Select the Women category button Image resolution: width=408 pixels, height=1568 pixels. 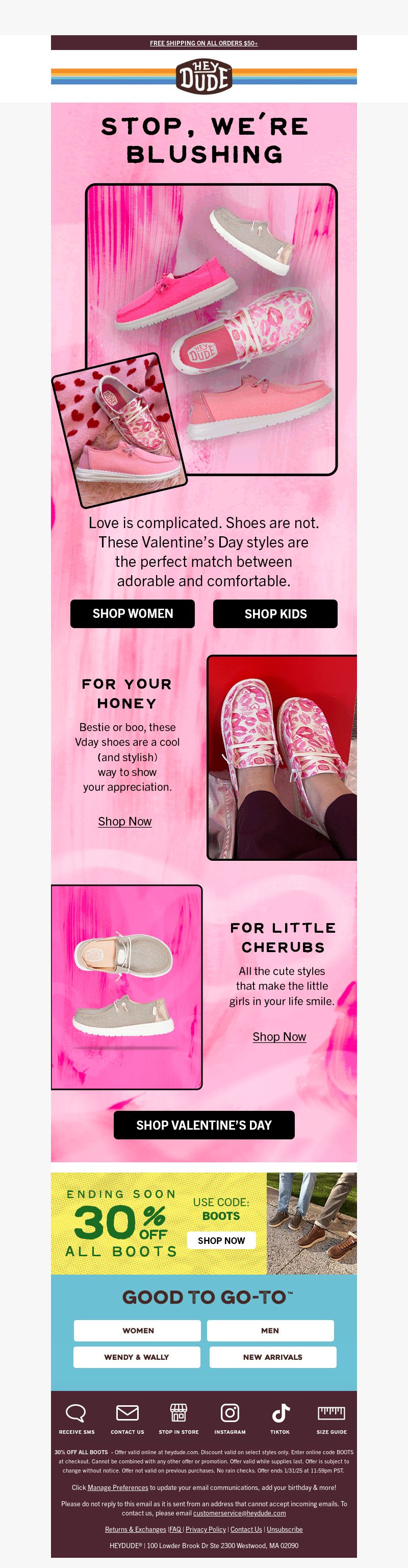(137, 1331)
